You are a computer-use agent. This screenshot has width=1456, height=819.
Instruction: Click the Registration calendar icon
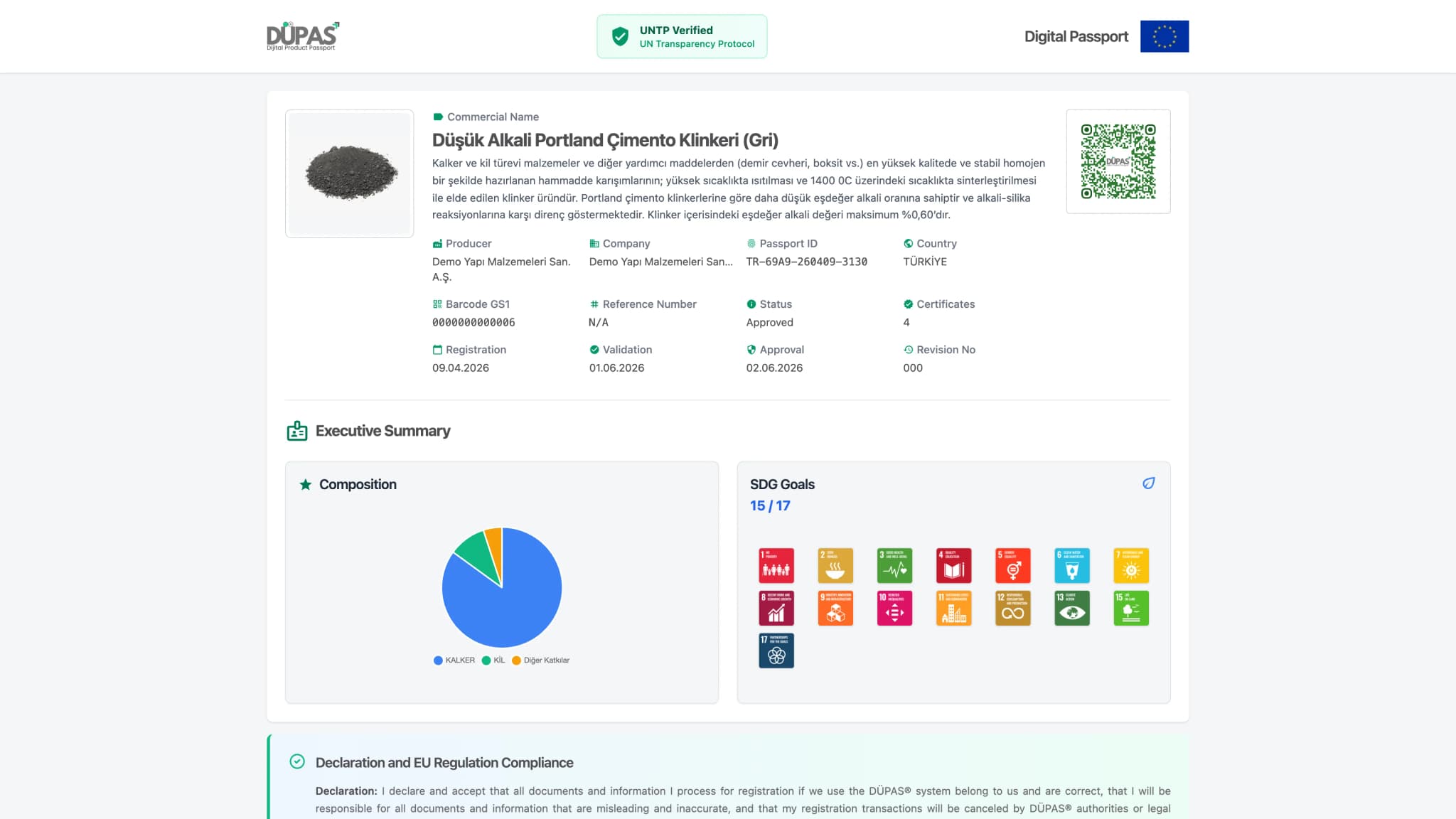tap(437, 350)
